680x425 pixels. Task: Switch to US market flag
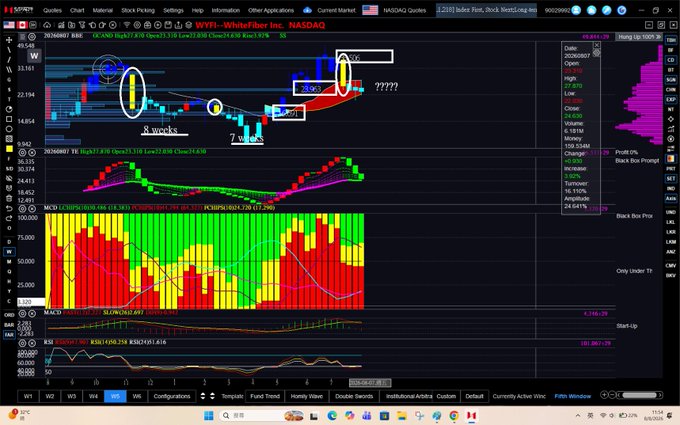[x=9, y=25]
